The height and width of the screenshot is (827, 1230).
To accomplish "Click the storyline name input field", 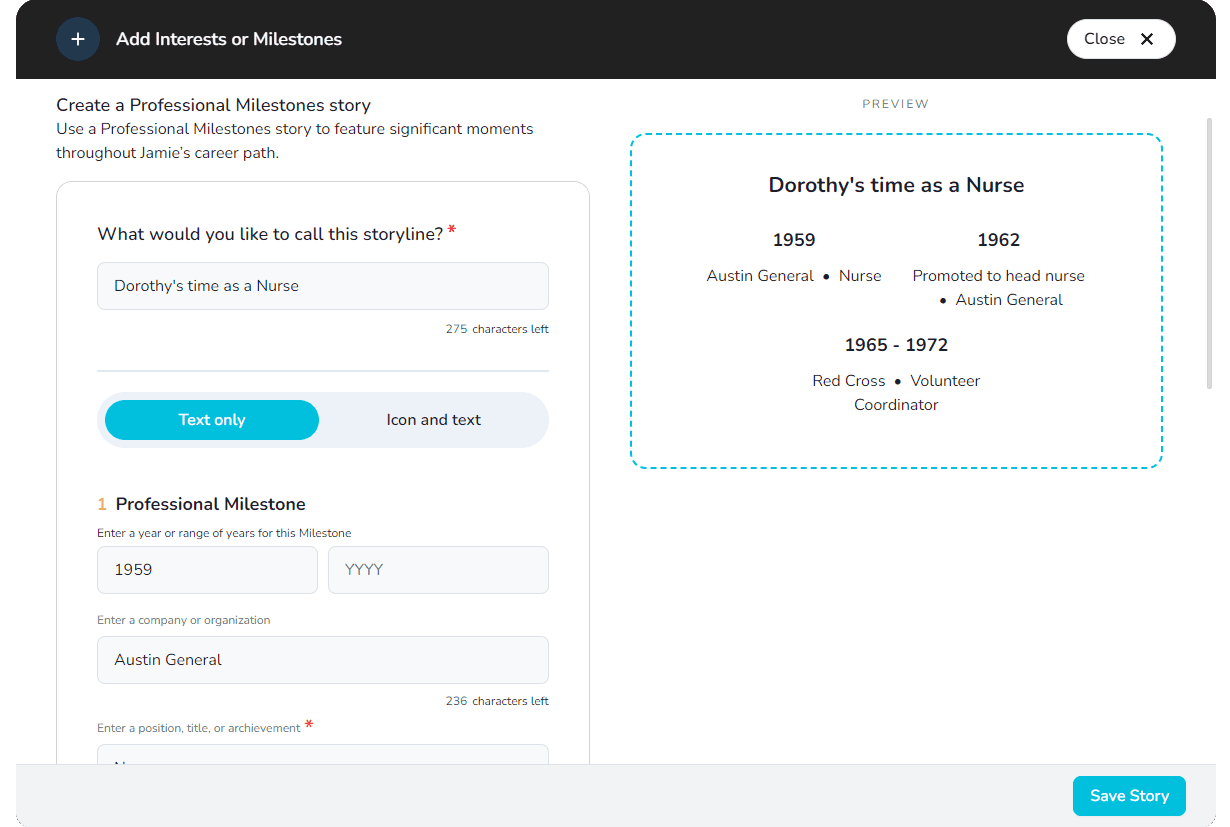I will [322, 286].
